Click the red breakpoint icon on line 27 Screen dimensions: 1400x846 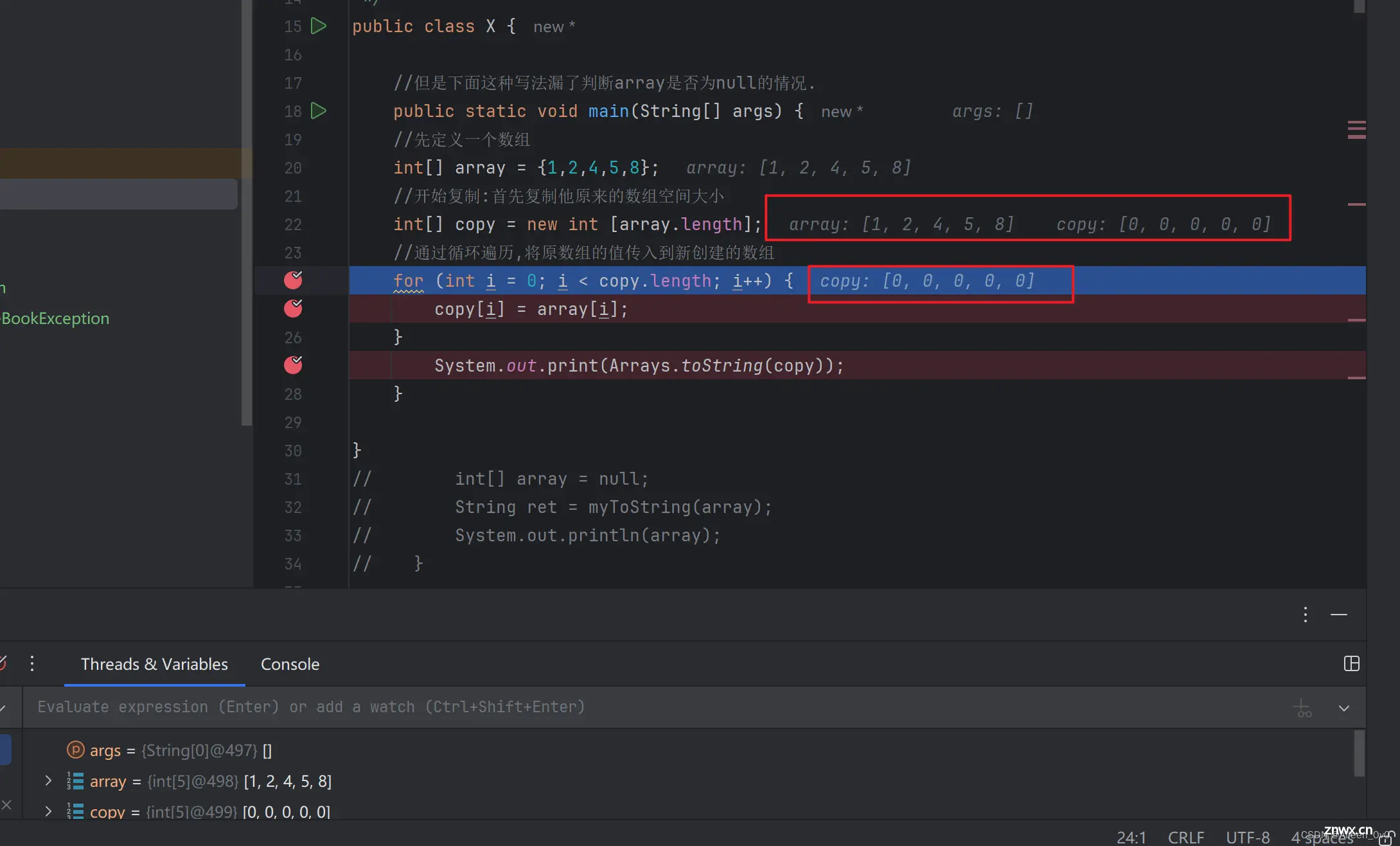pos(293,364)
